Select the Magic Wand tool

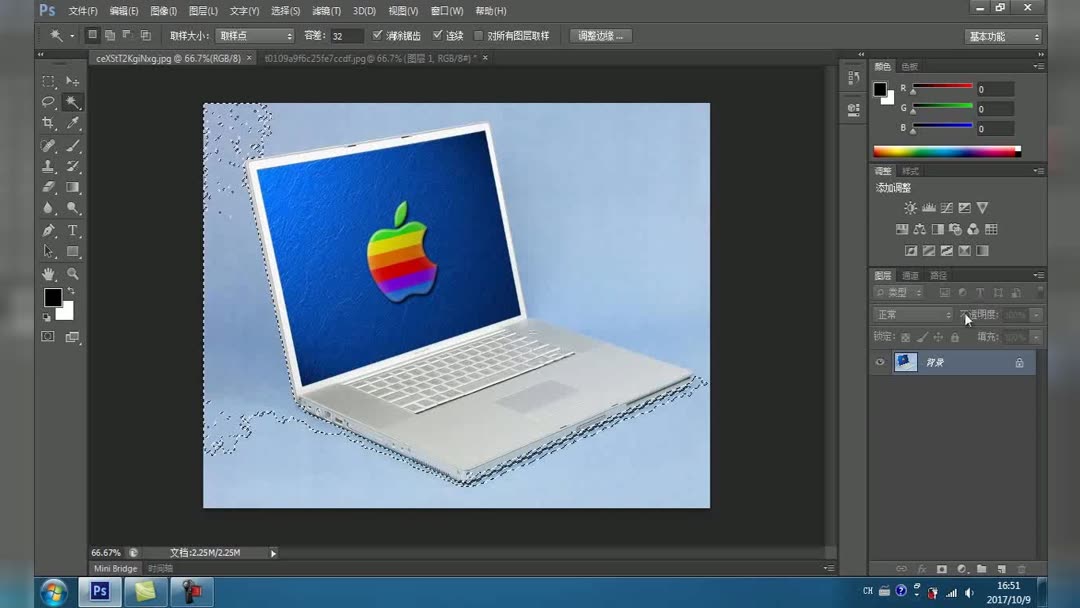(73, 102)
